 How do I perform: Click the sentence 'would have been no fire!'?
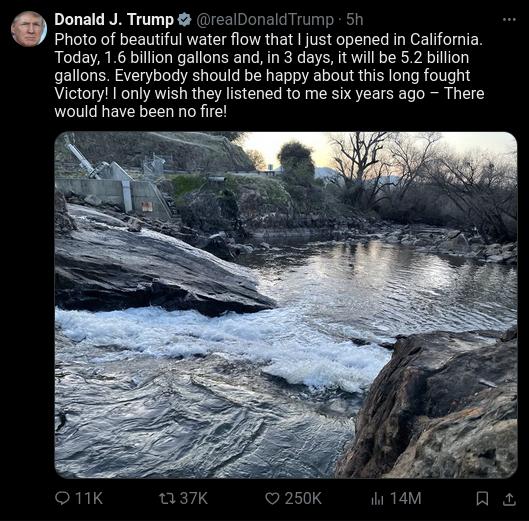click(141, 111)
